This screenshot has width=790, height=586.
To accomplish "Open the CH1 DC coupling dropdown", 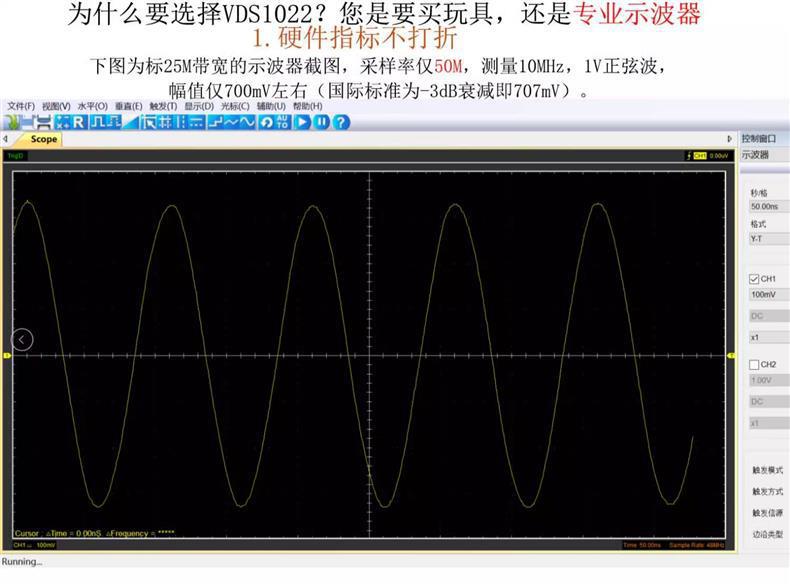I will click(x=769, y=316).
